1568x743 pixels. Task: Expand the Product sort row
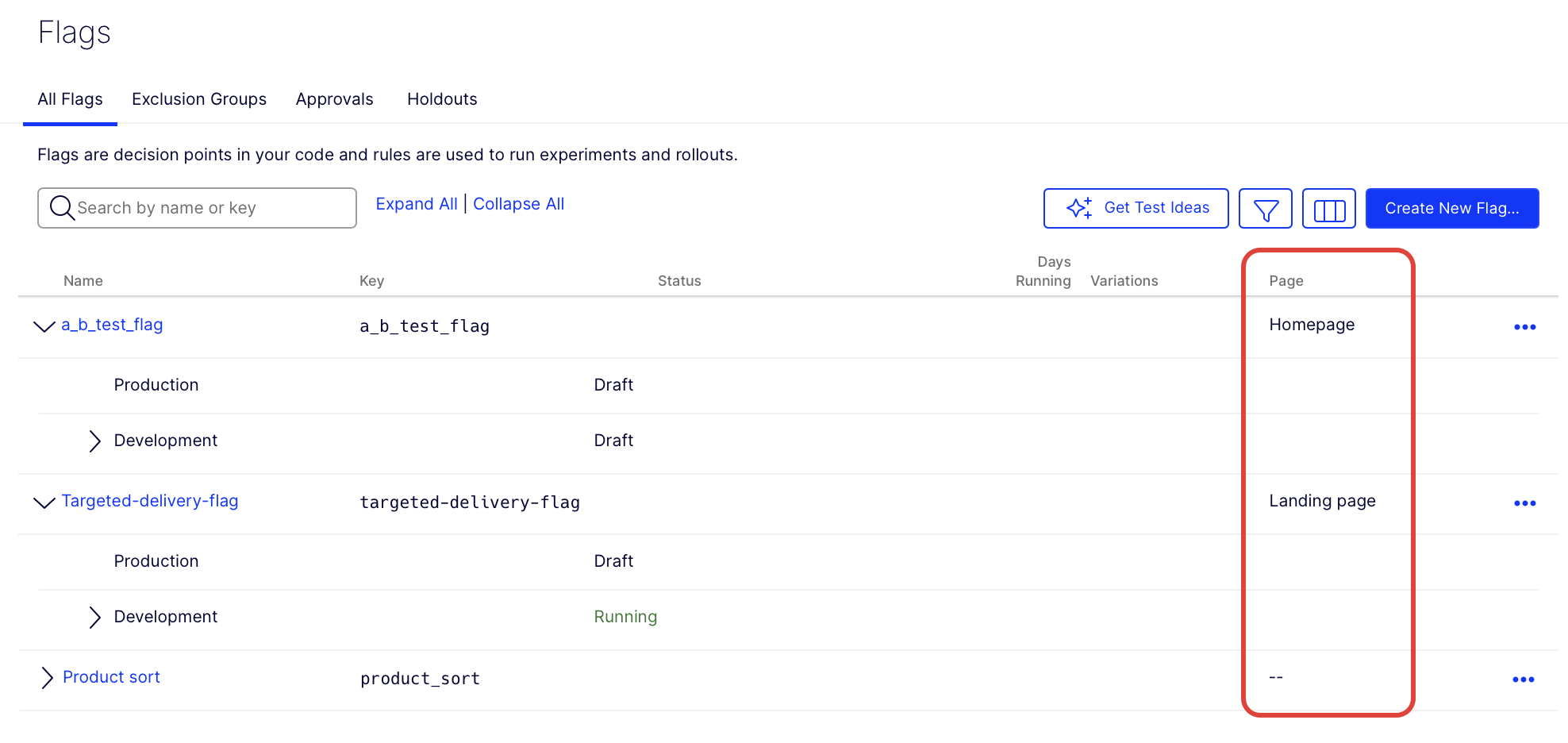coord(47,678)
